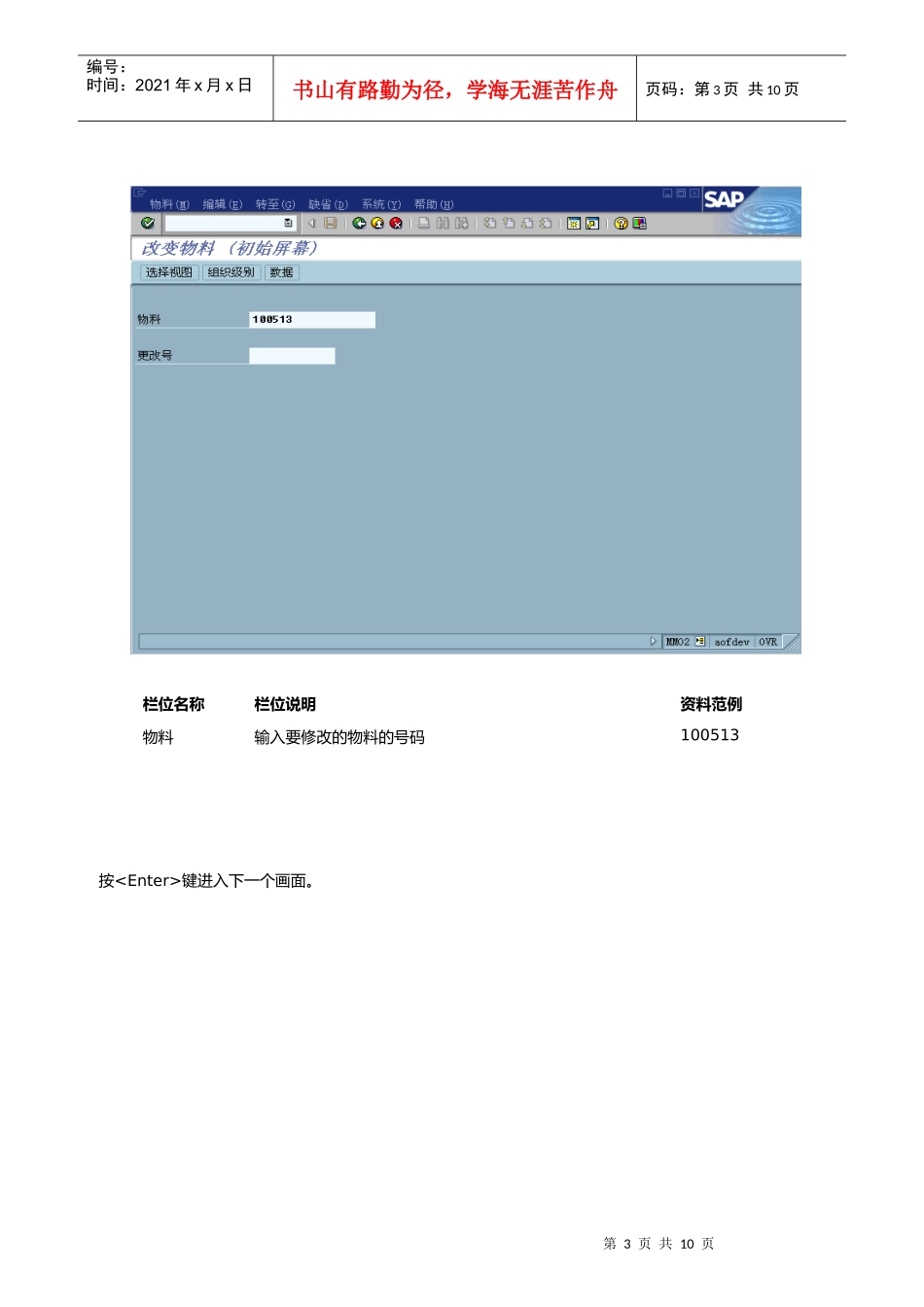Click the Next Page icon
Image resolution: width=924 pixels, height=1307 pixels.
[x=526, y=224]
